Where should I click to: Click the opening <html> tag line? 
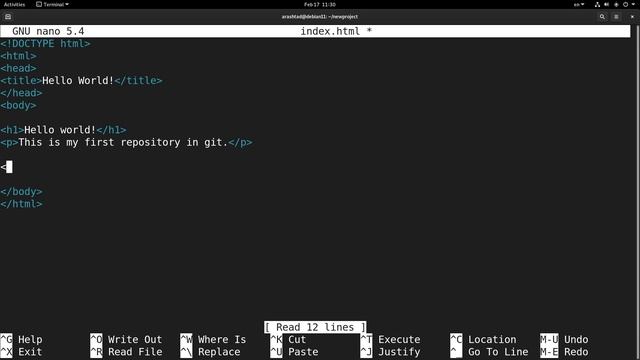tap(18, 56)
